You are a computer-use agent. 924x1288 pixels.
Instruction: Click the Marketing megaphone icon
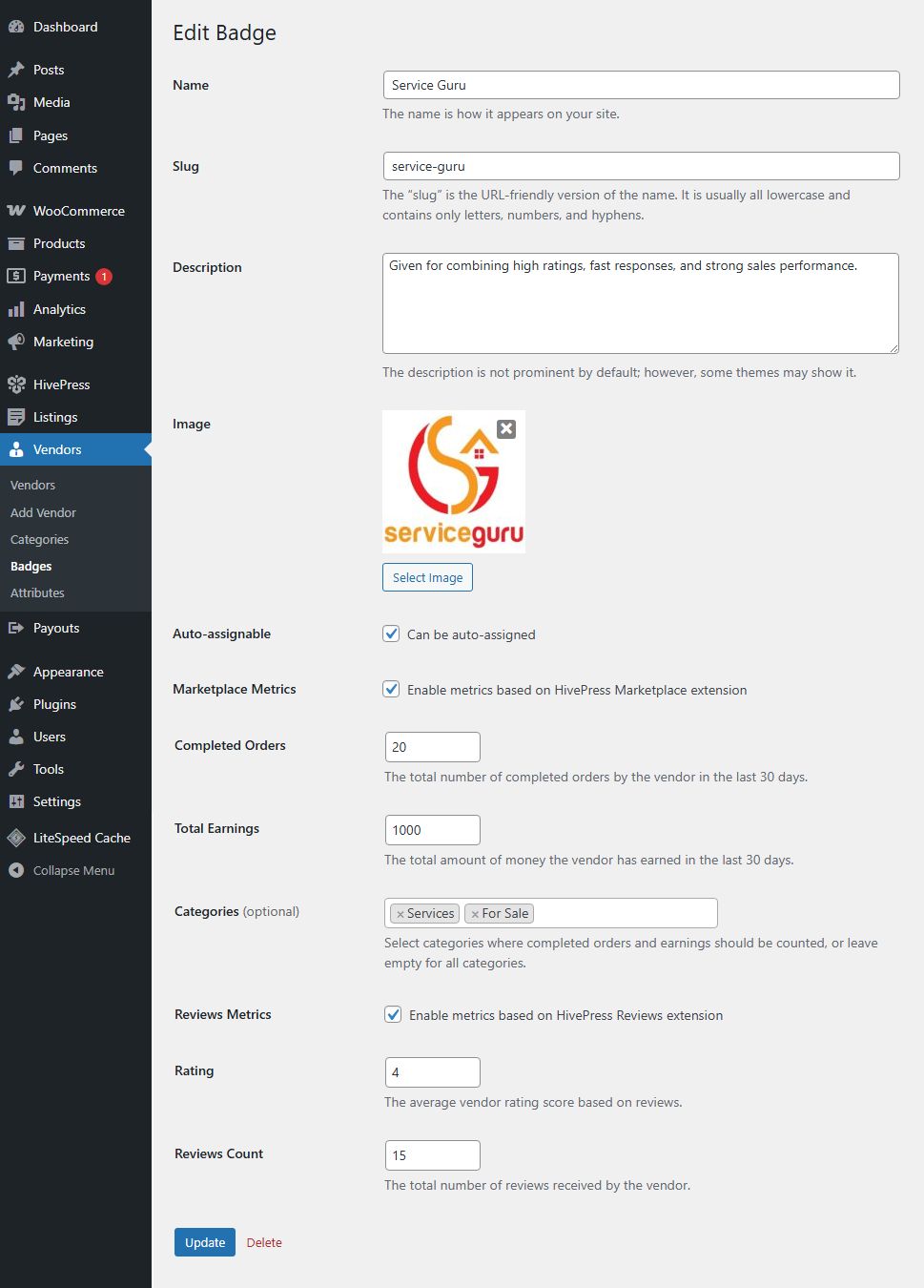16,342
